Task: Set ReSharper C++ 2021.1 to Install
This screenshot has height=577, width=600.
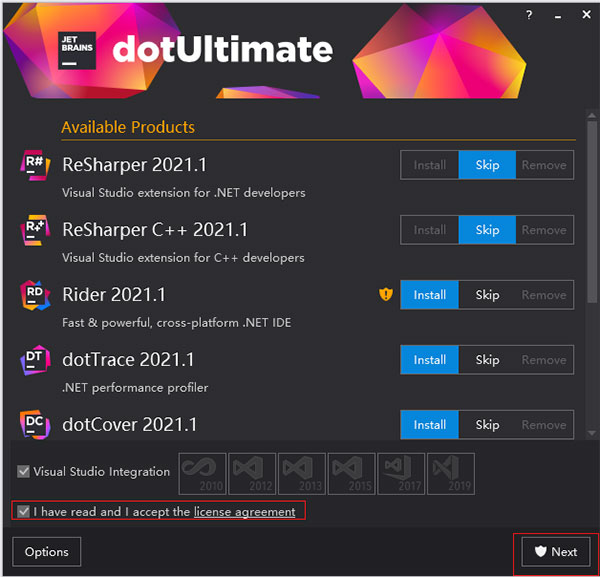Action: pos(430,230)
